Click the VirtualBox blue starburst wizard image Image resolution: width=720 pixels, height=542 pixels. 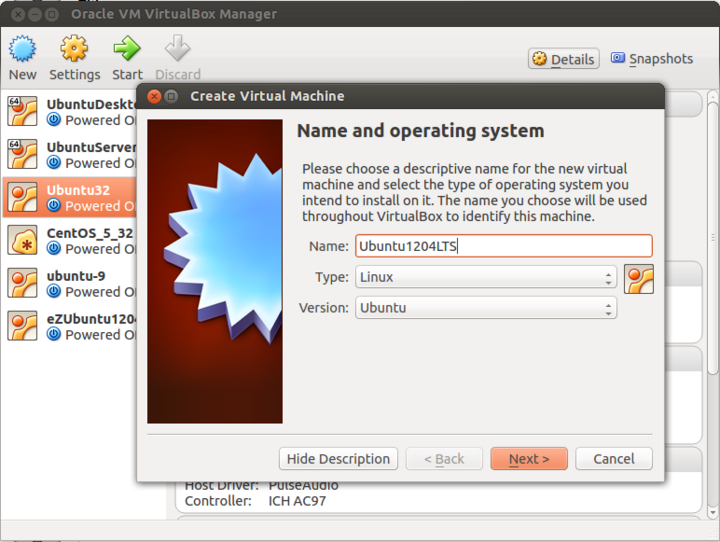point(215,271)
